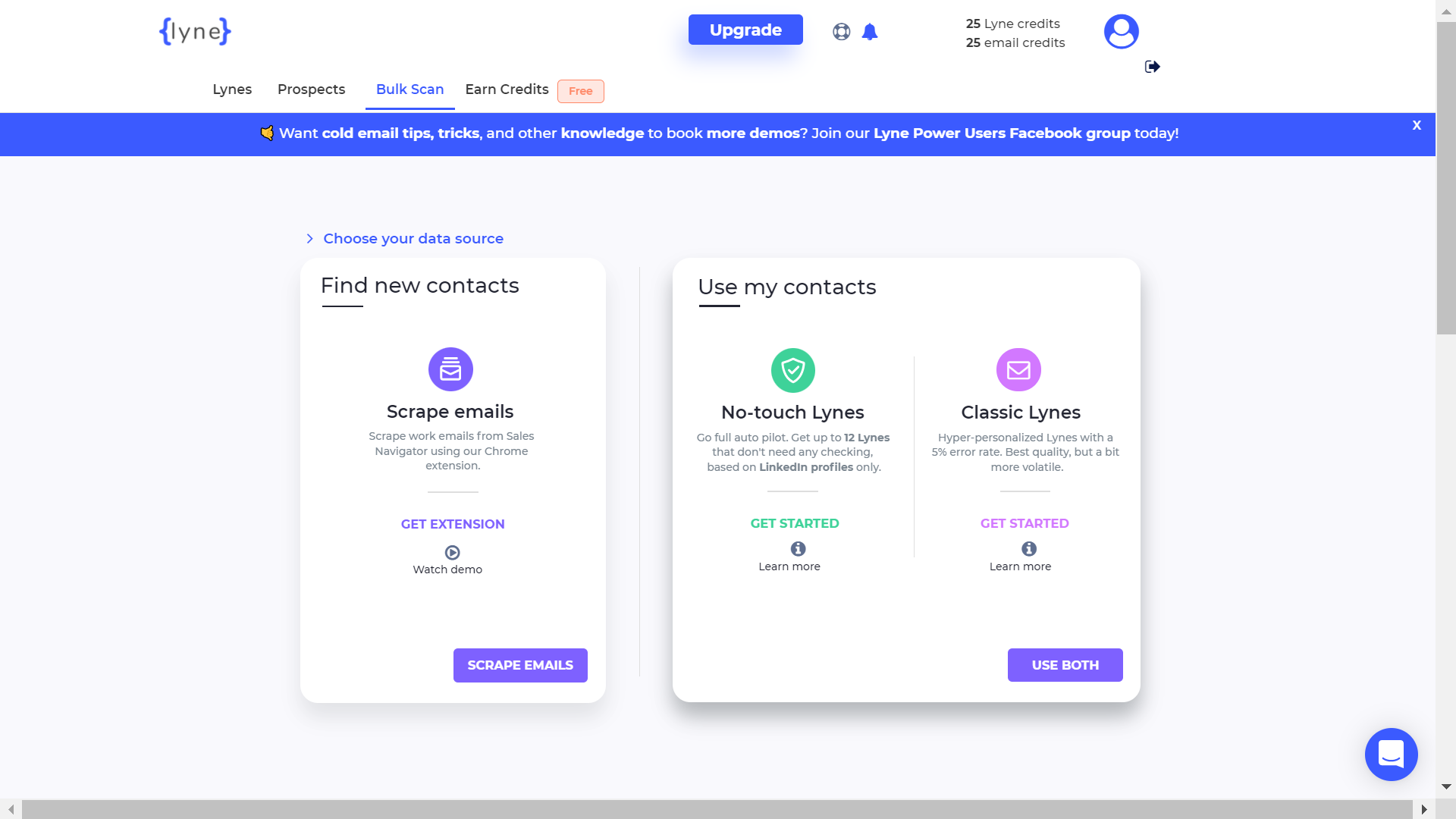
Task: Click the Upgrade button
Action: click(745, 31)
